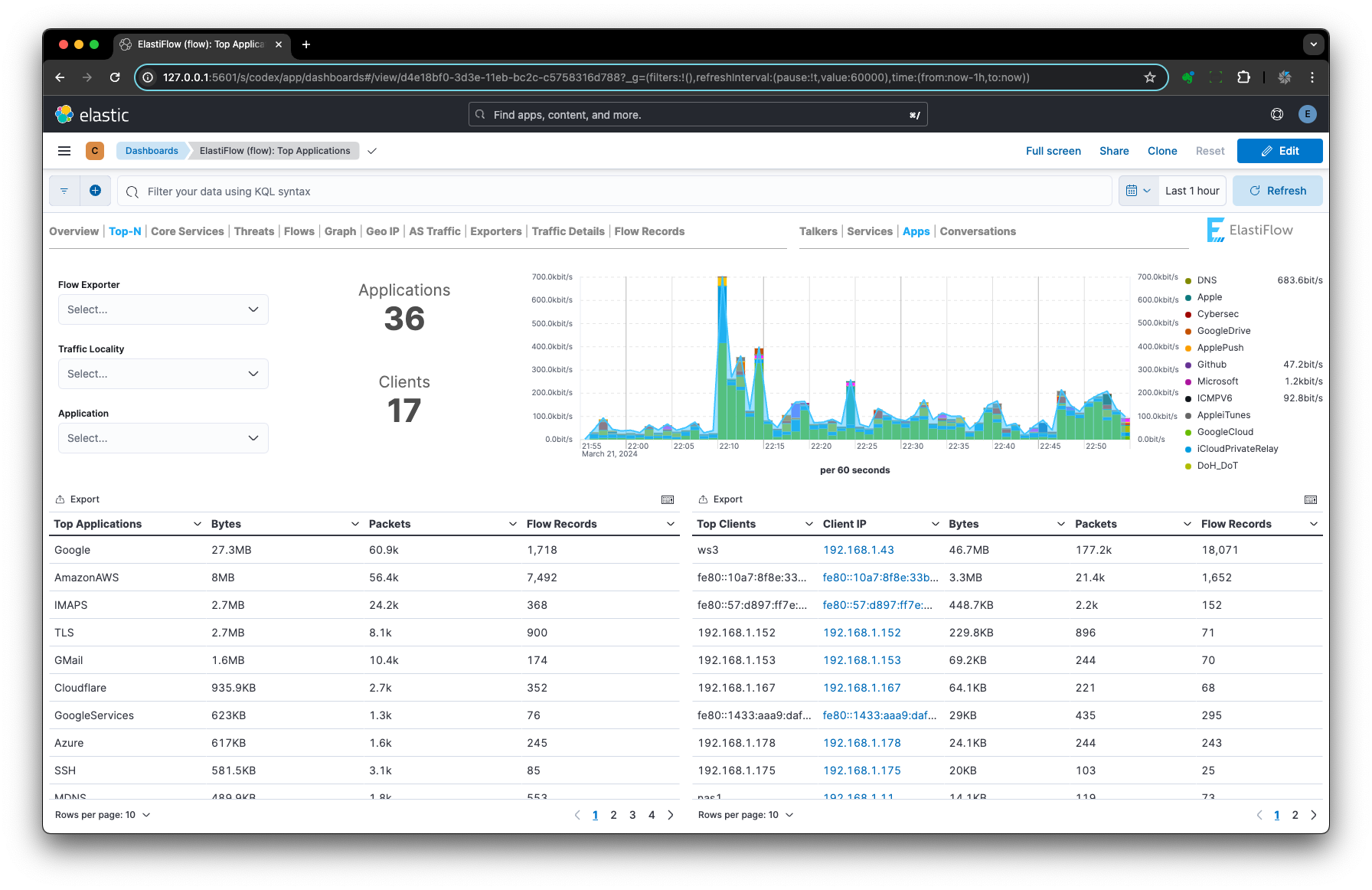The width and height of the screenshot is (1372, 890).
Task: Open the user profile avatar E
Action: click(1308, 114)
